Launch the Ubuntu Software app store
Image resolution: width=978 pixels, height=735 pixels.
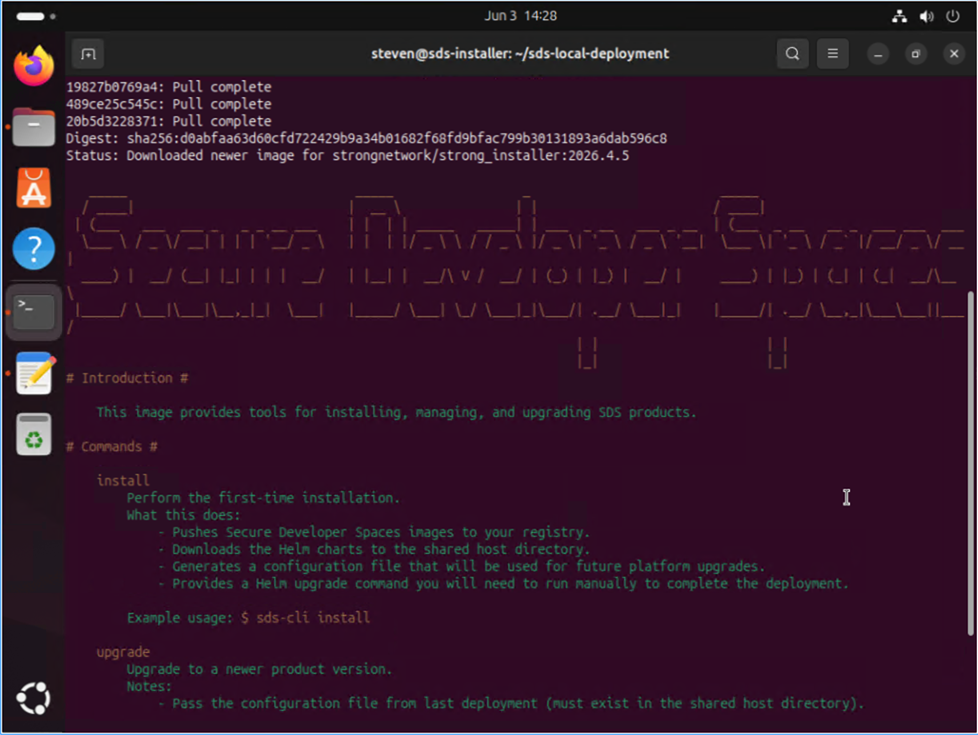(x=34, y=188)
